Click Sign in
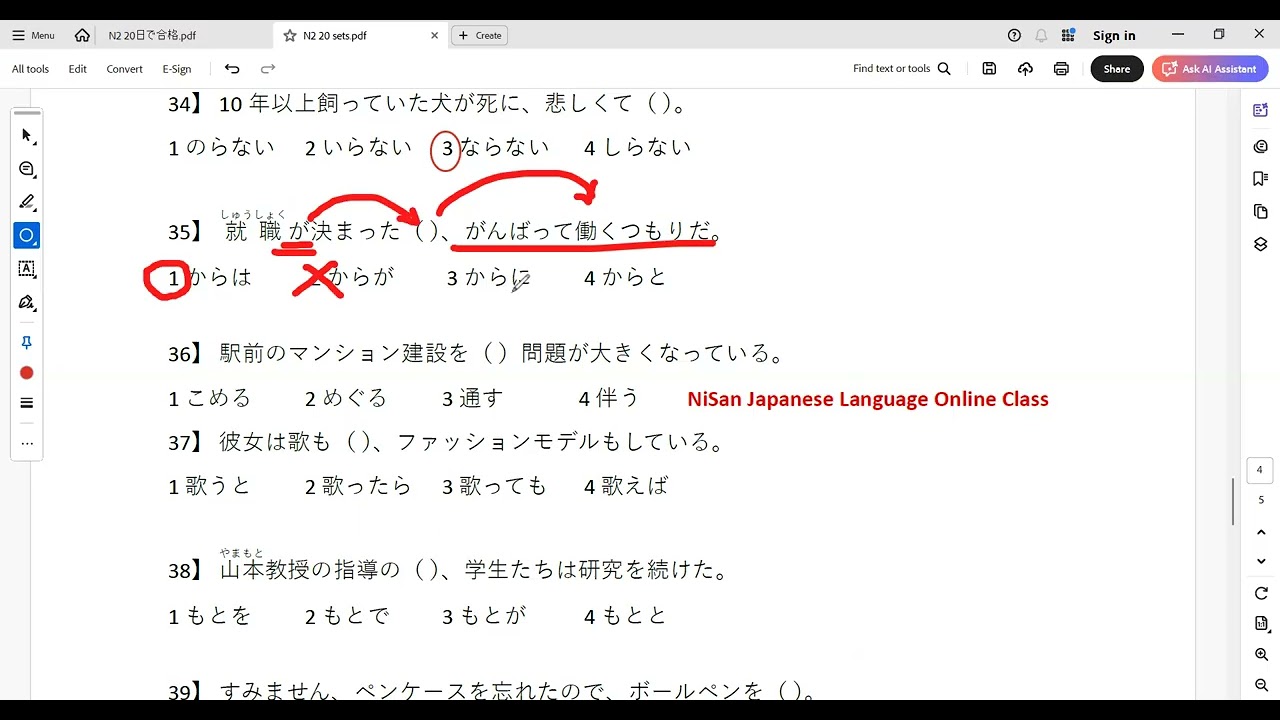 [1114, 35]
